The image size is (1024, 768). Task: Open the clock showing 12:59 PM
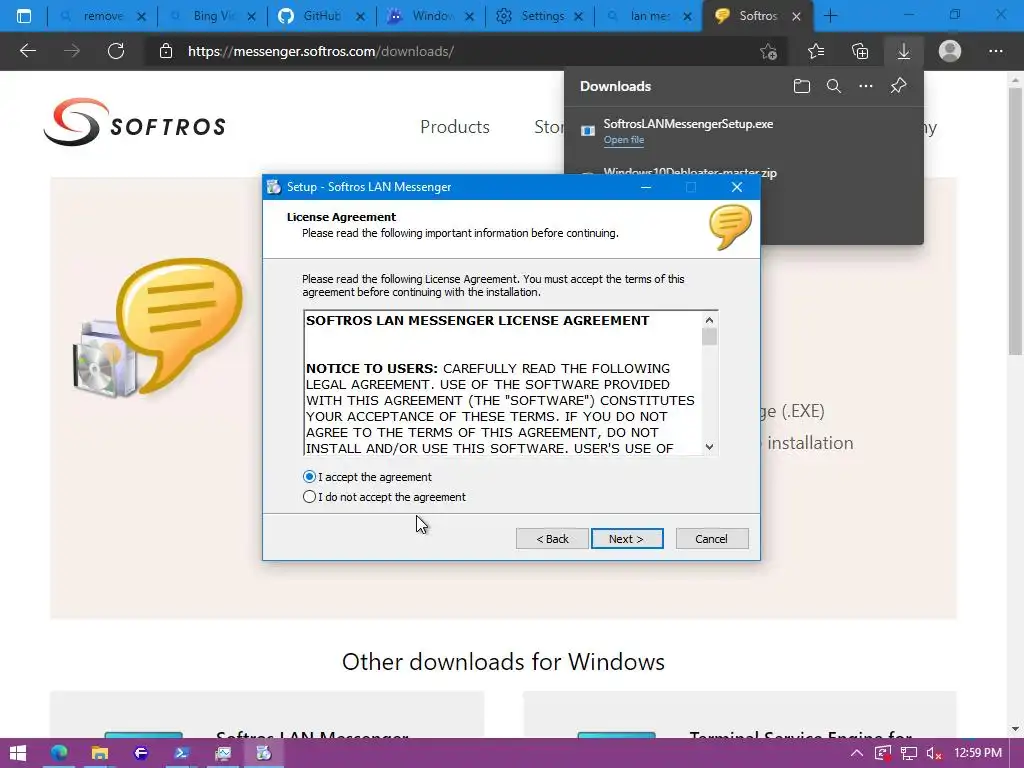tap(978, 753)
